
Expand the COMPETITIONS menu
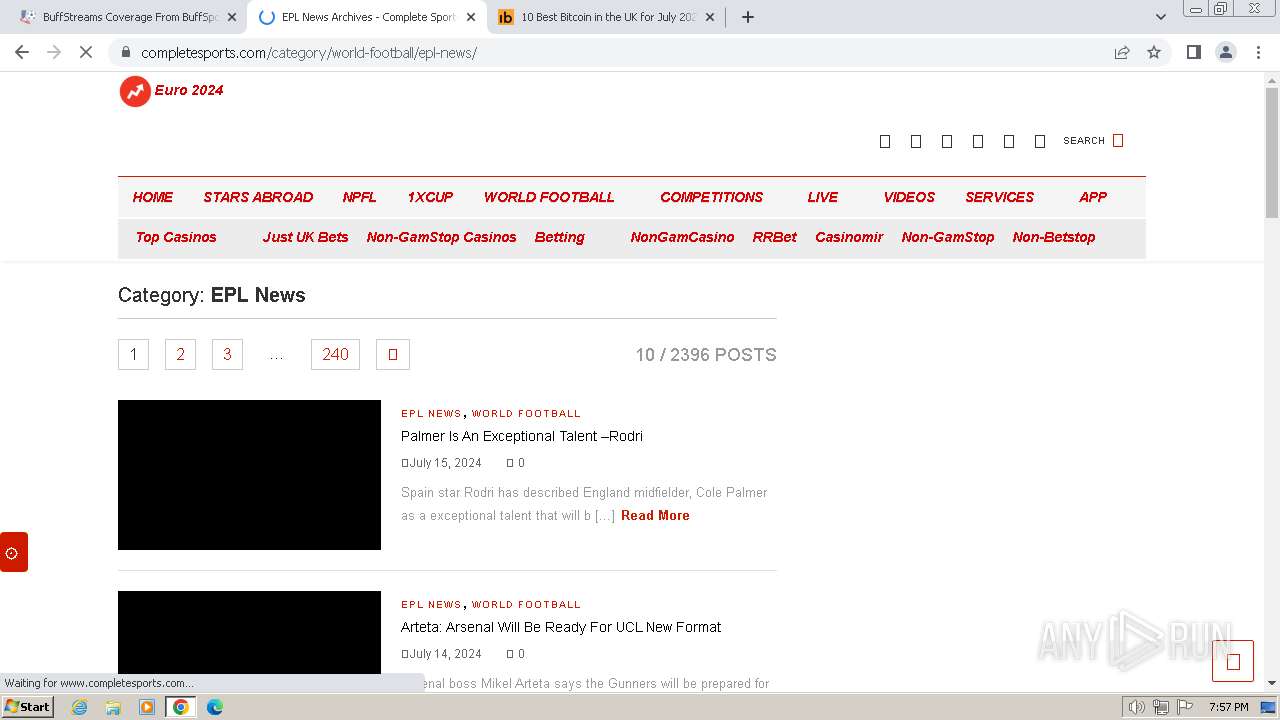click(711, 197)
